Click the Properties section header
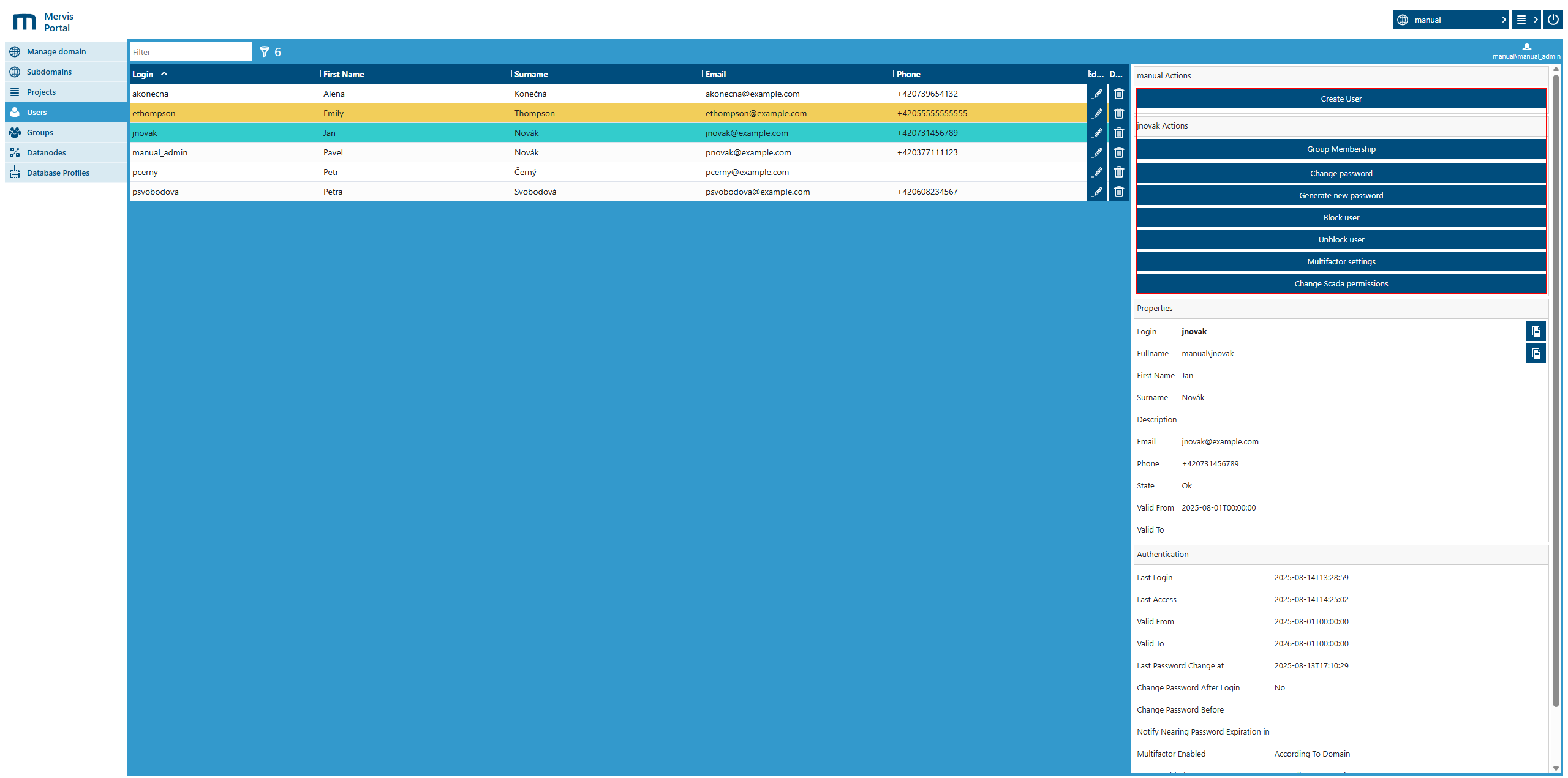 pyautogui.click(x=1341, y=309)
